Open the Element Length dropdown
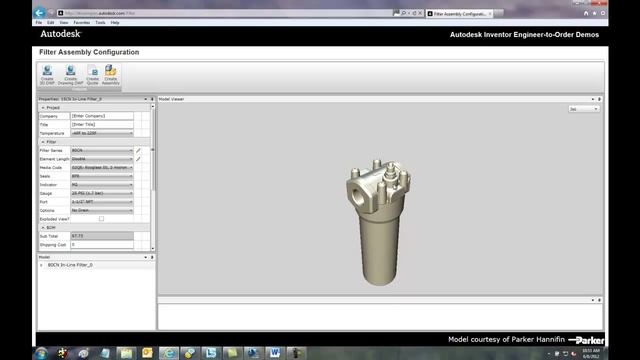Image resolution: width=640 pixels, height=360 pixels. click(102, 159)
